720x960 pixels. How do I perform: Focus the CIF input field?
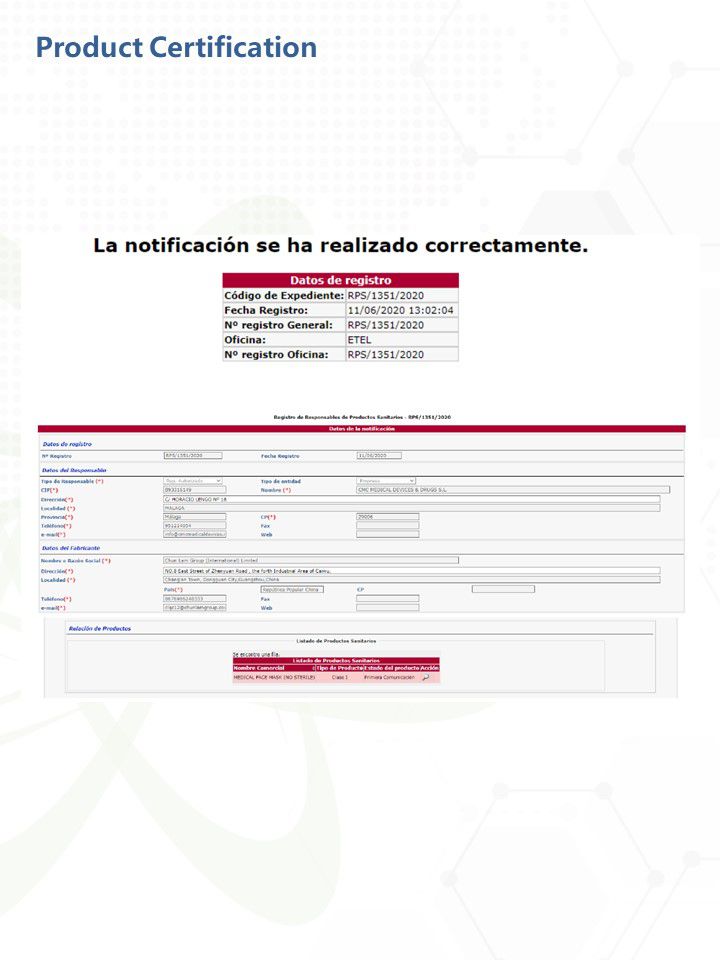[x=195, y=490]
